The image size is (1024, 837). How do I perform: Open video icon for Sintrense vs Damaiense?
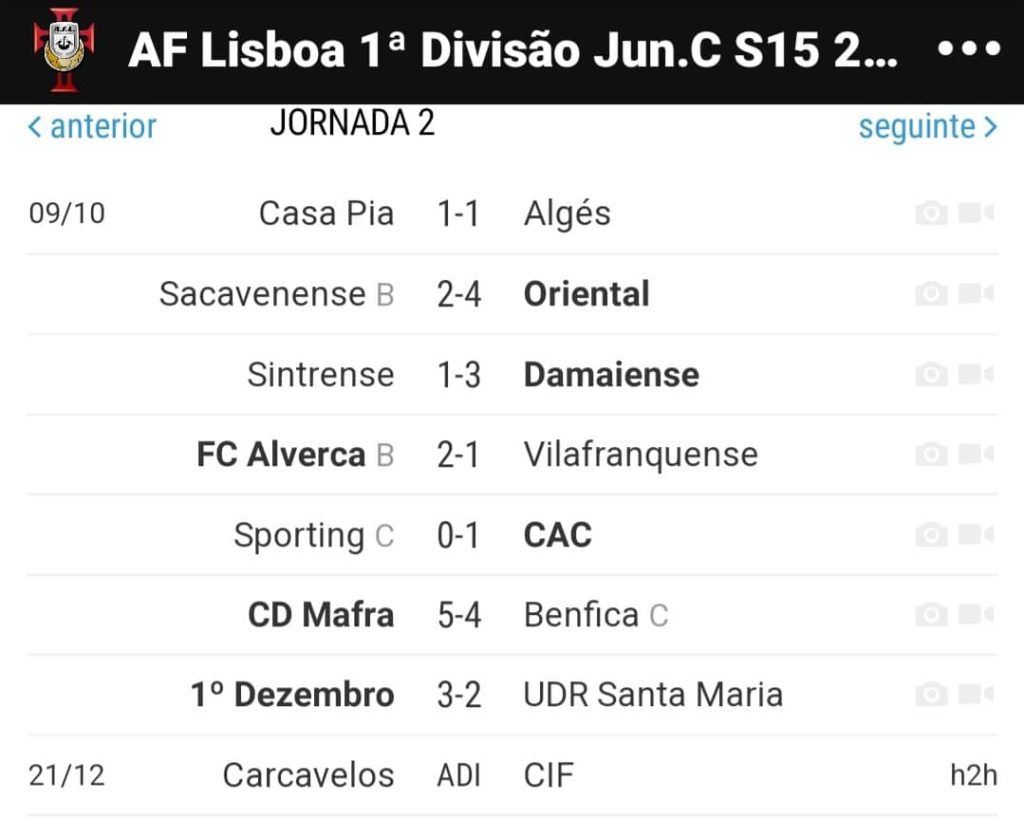[976, 374]
